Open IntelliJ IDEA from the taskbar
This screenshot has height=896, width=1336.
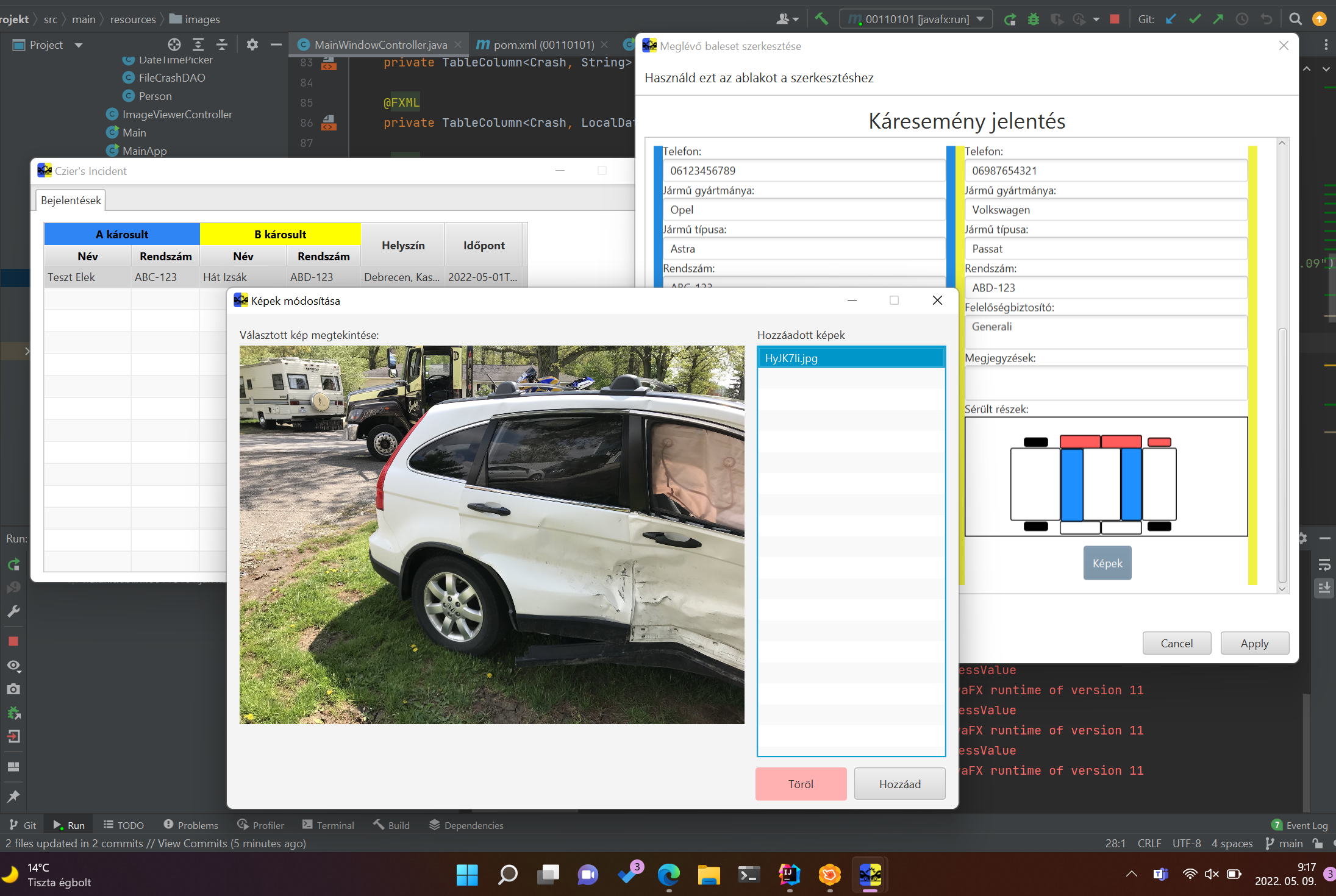click(789, 875)
